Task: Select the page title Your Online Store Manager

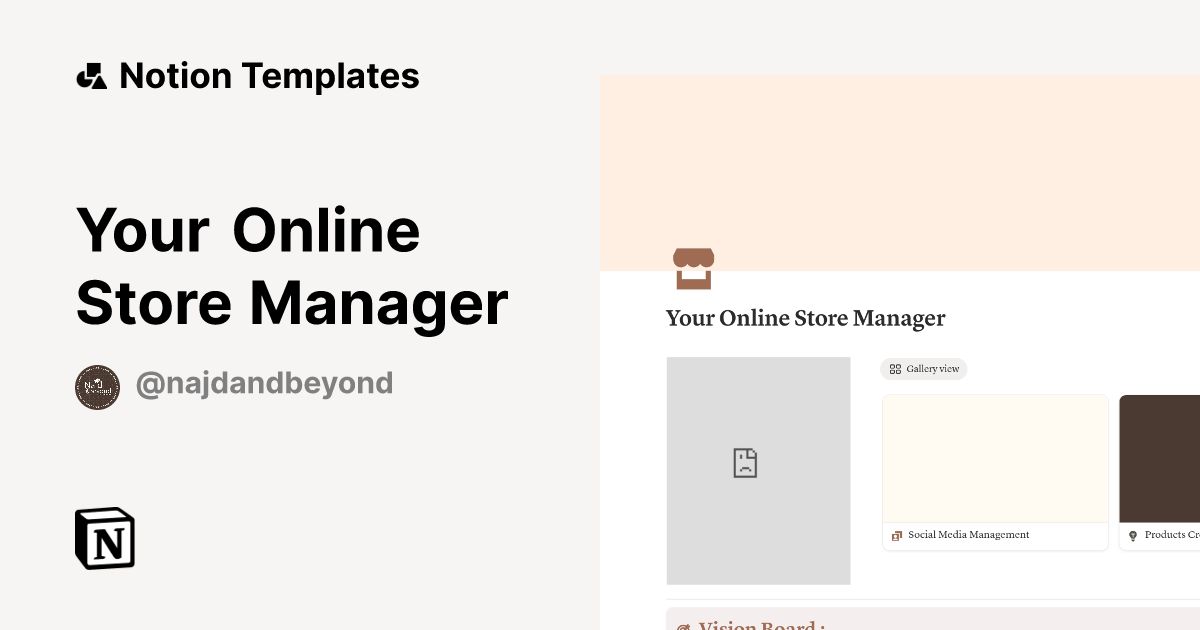Action: tap(805, 318)
